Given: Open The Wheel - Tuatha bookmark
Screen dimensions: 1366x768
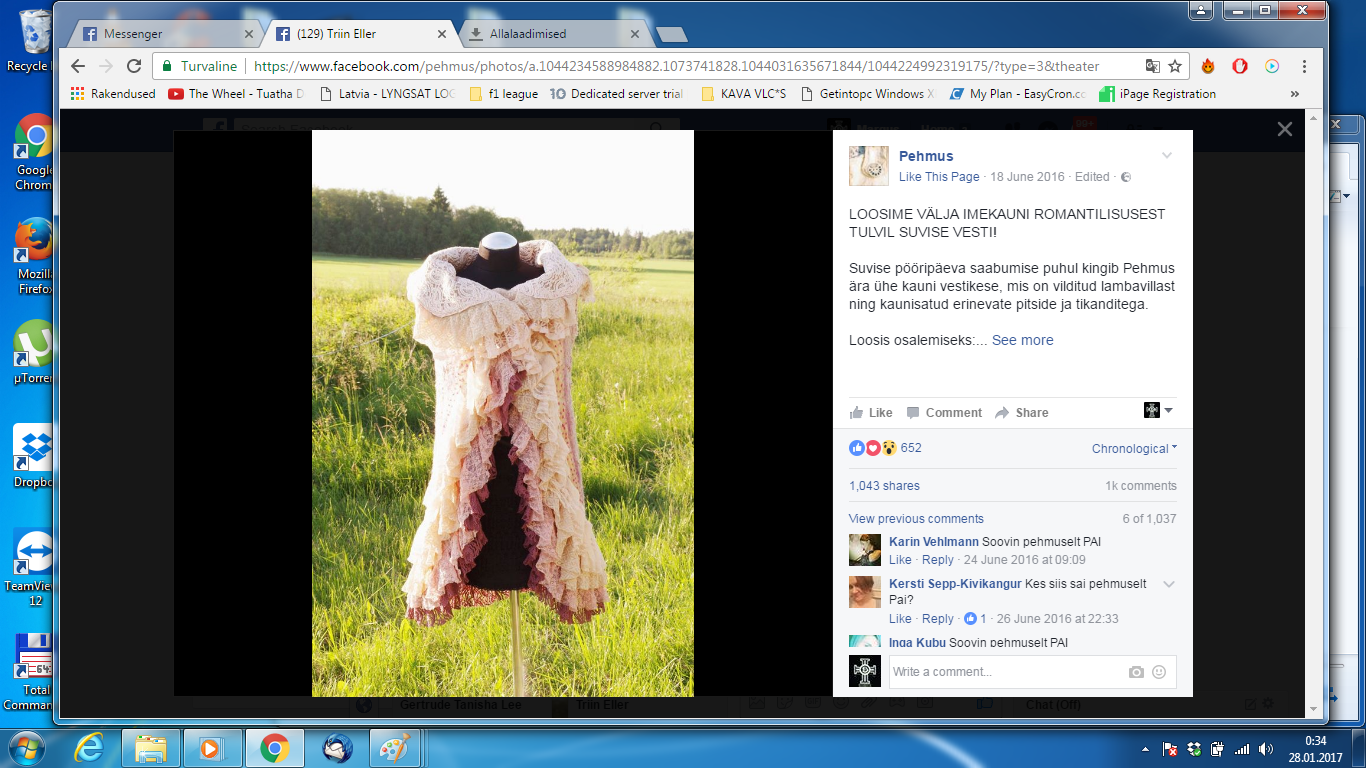Looking at the screenshot, I should point(236,94).
